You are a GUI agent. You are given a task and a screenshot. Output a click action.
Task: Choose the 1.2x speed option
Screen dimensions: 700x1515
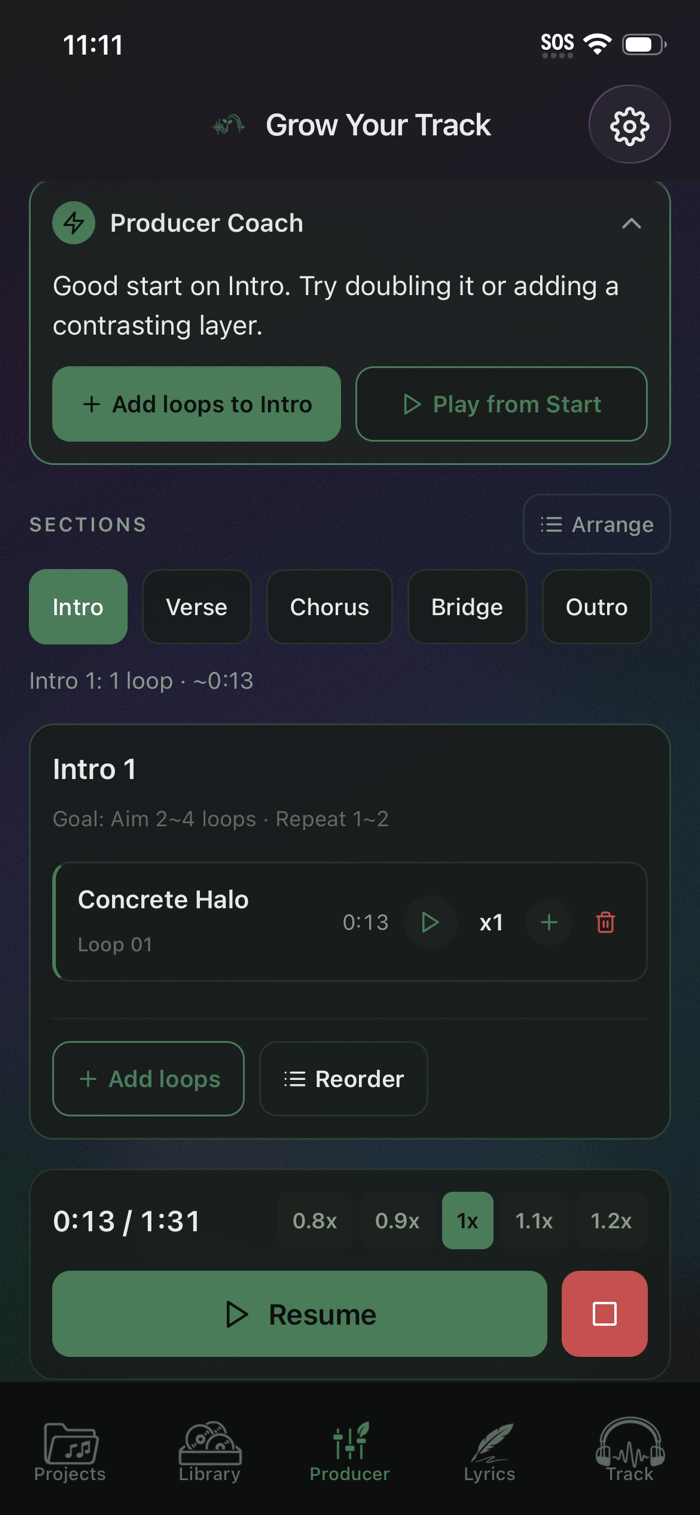[611, 1221]
